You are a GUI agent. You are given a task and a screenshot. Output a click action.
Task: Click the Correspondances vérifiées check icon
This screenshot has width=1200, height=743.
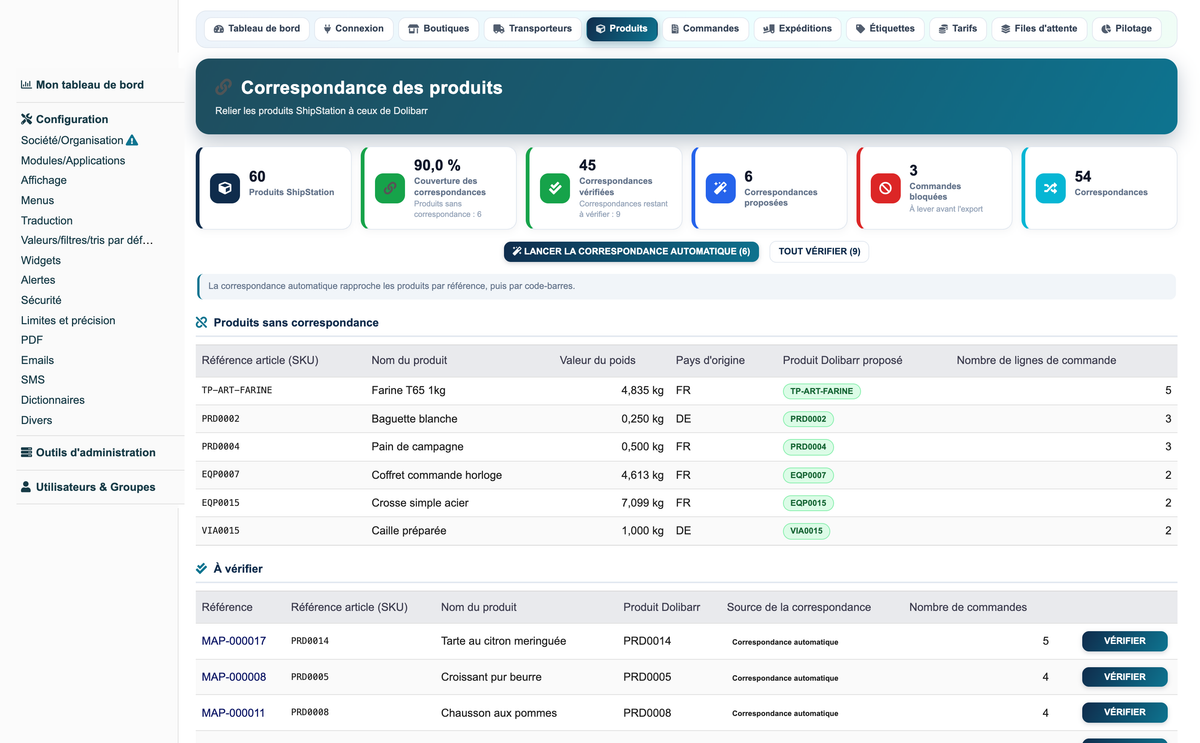tap(555, 188)
